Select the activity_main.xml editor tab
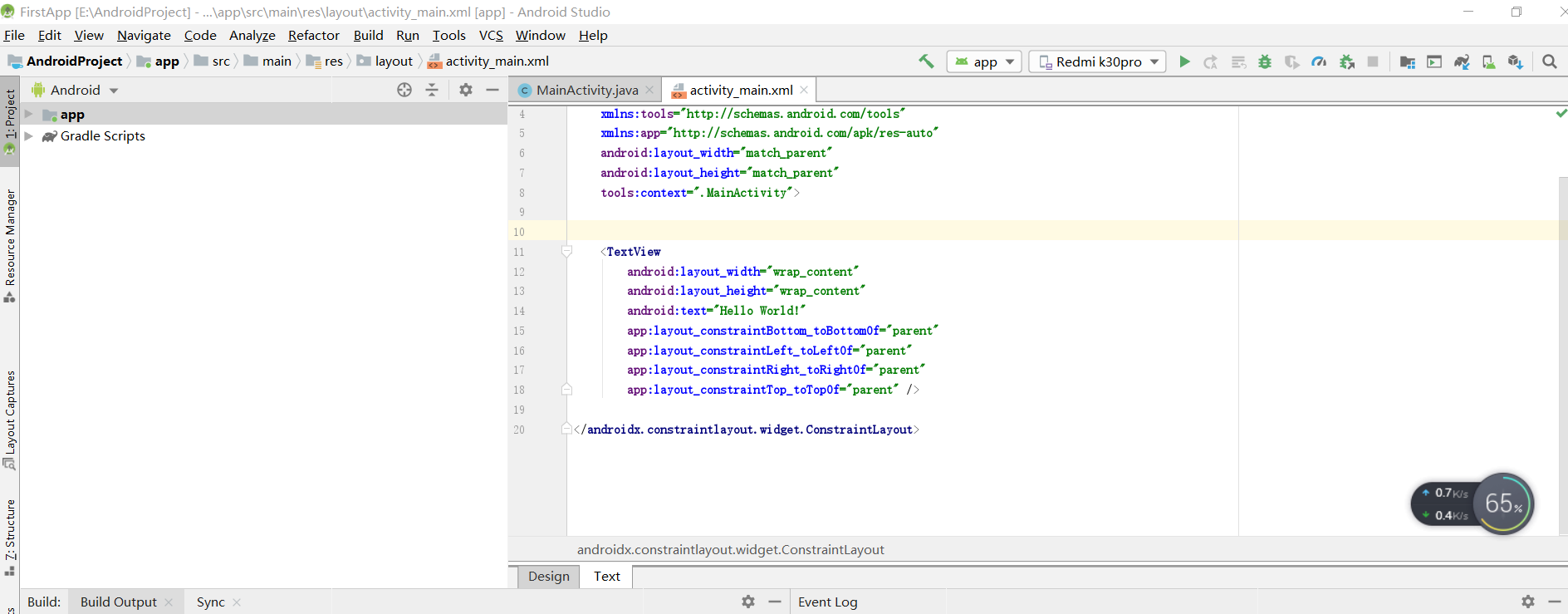 coord(741,90)
